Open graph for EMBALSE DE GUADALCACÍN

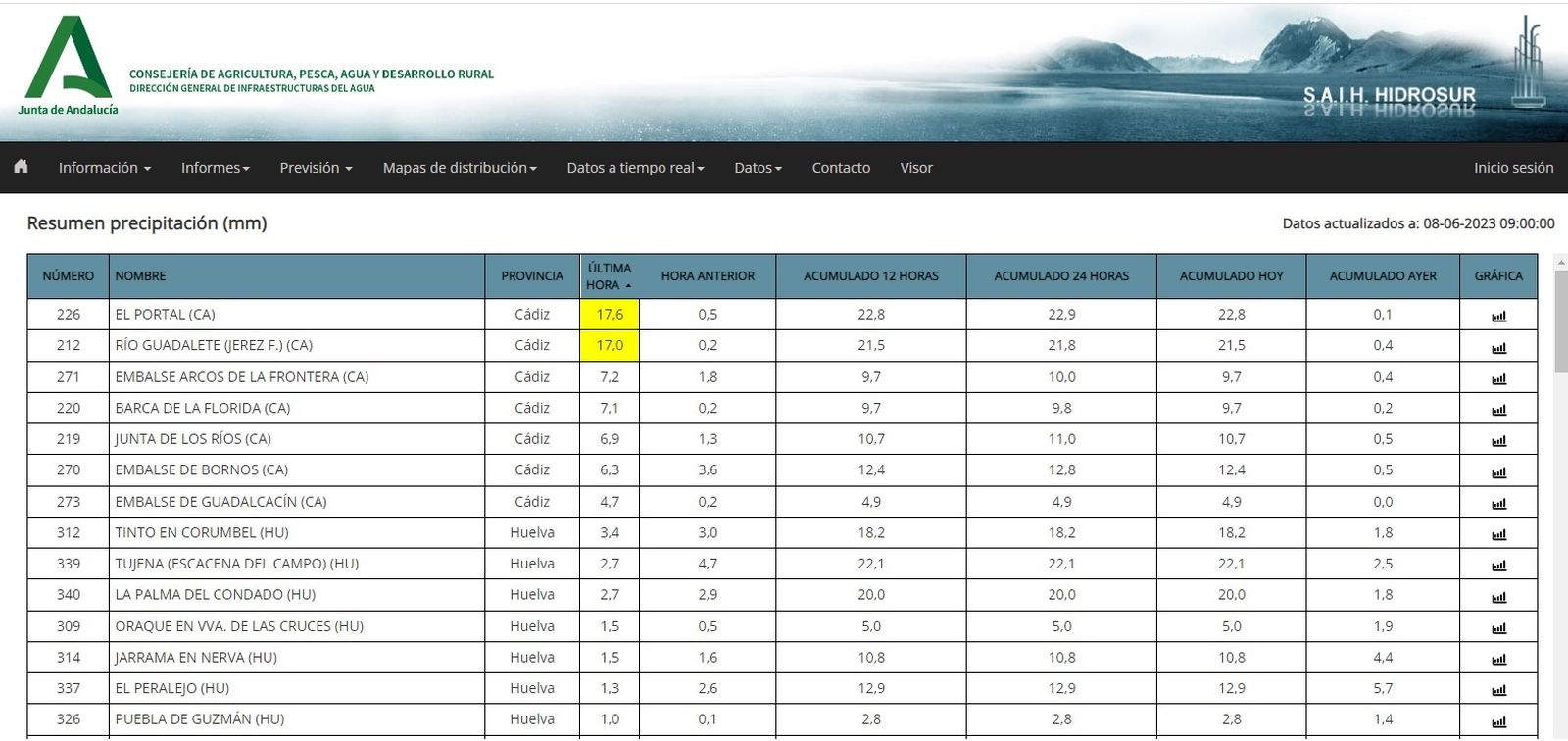[1498, 503]
